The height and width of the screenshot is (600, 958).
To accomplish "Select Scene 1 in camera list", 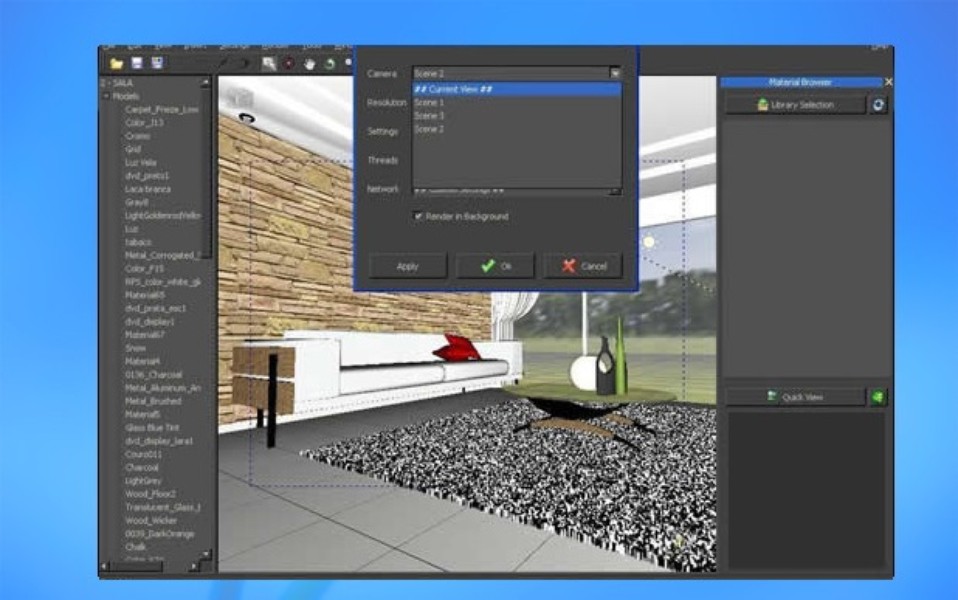I will click(430, 102).
